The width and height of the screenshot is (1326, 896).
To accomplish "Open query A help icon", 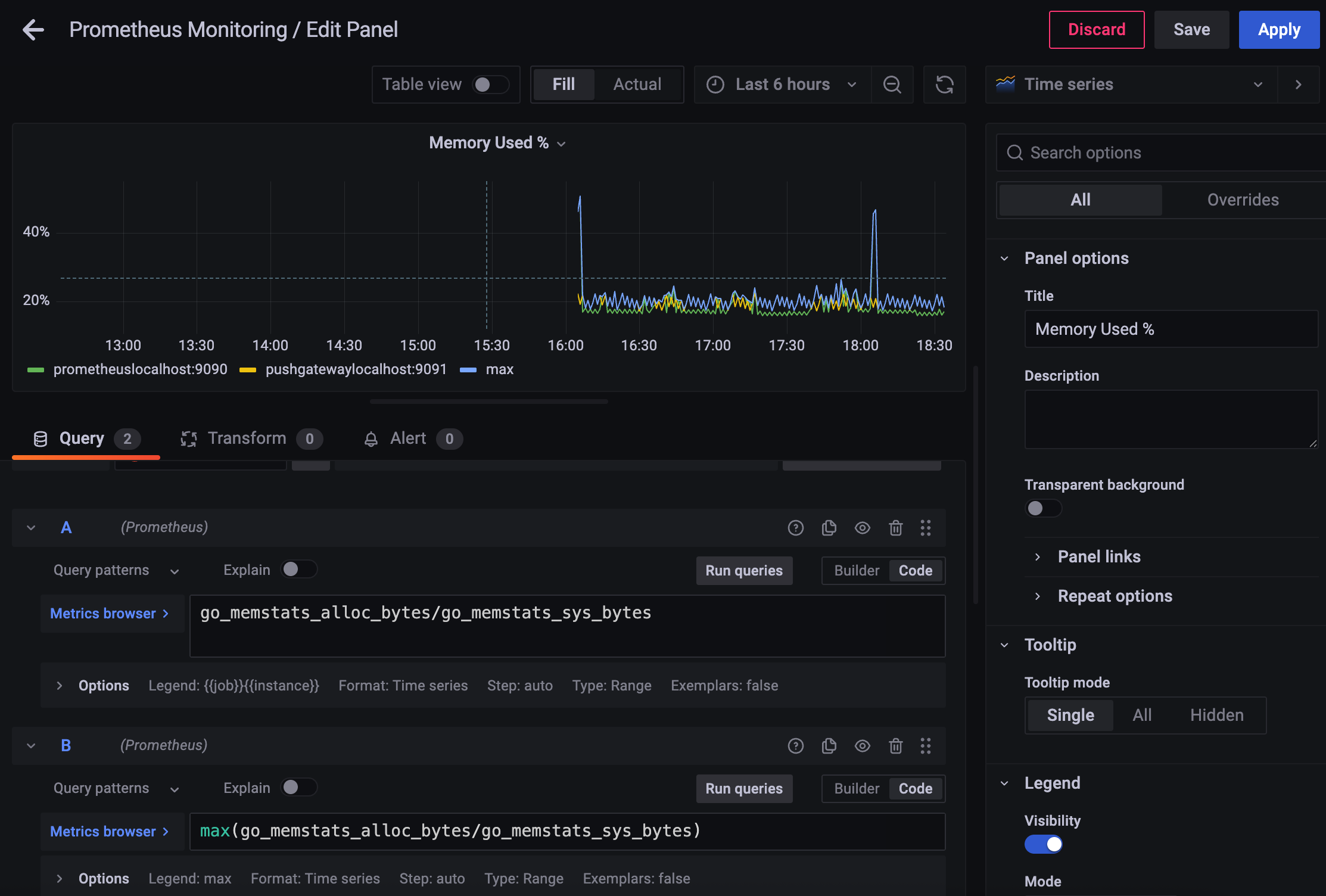I will (x=795, y=528).
